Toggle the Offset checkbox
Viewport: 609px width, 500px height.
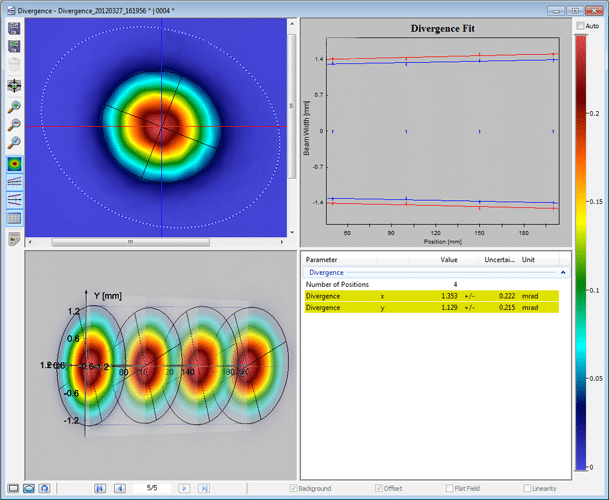(x=379, y=488)
